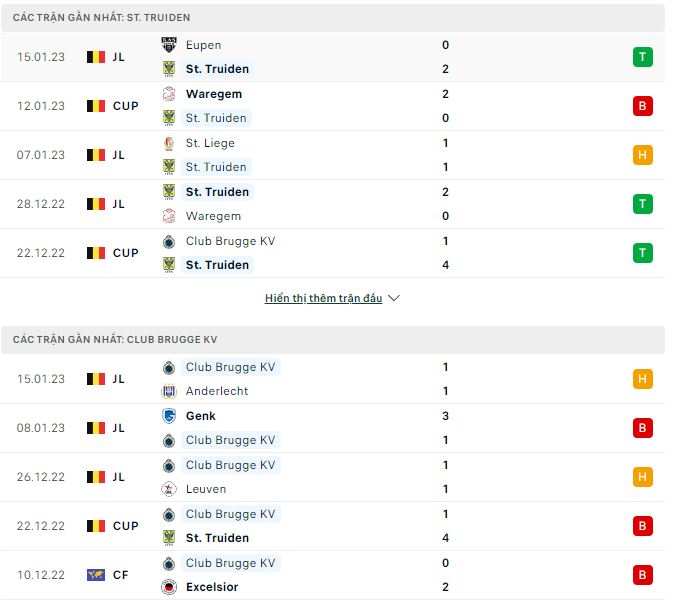The width and height of the screenshot is (674, 601).
Task: Open Club Brugge KV link in Anderlecht match
Action: [230, 367]
